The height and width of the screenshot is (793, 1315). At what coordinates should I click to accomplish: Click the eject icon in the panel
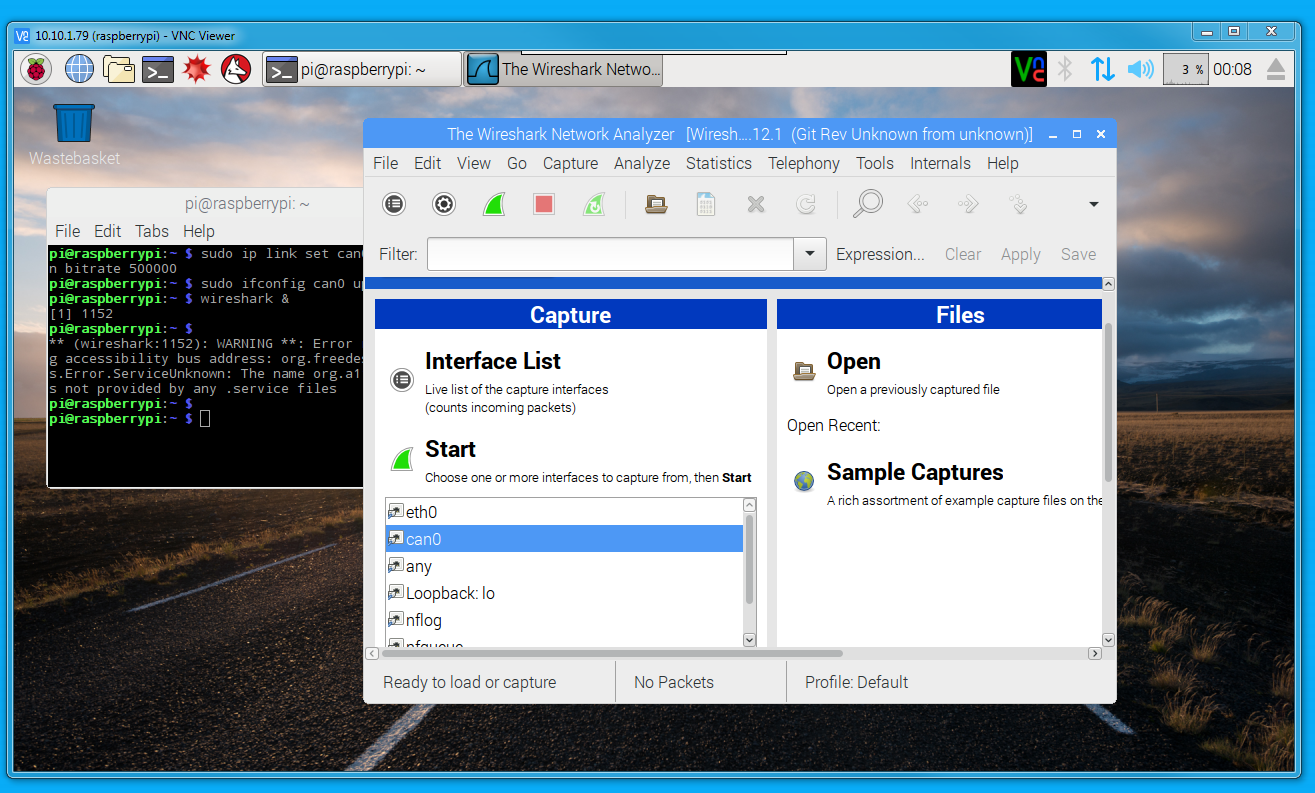tap(1276, 69)
